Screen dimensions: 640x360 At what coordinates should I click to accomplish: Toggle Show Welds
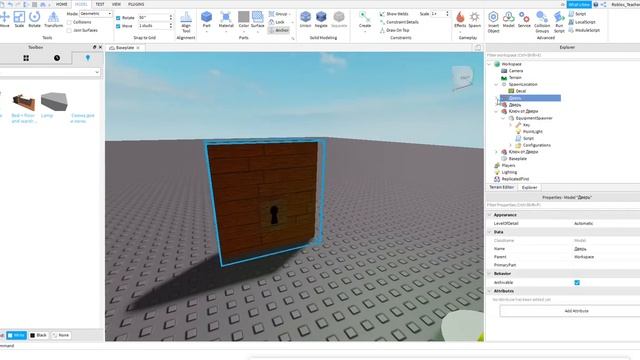(394, 14)
